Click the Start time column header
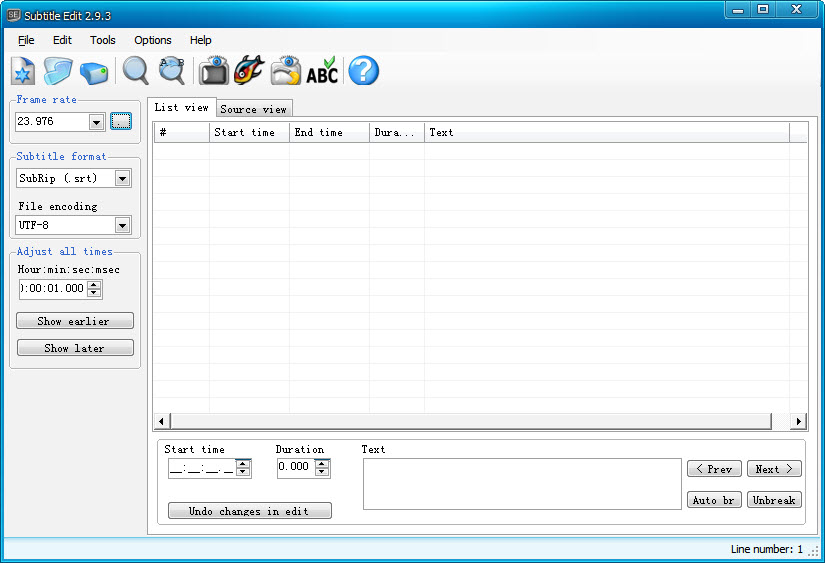 point(249,133)
